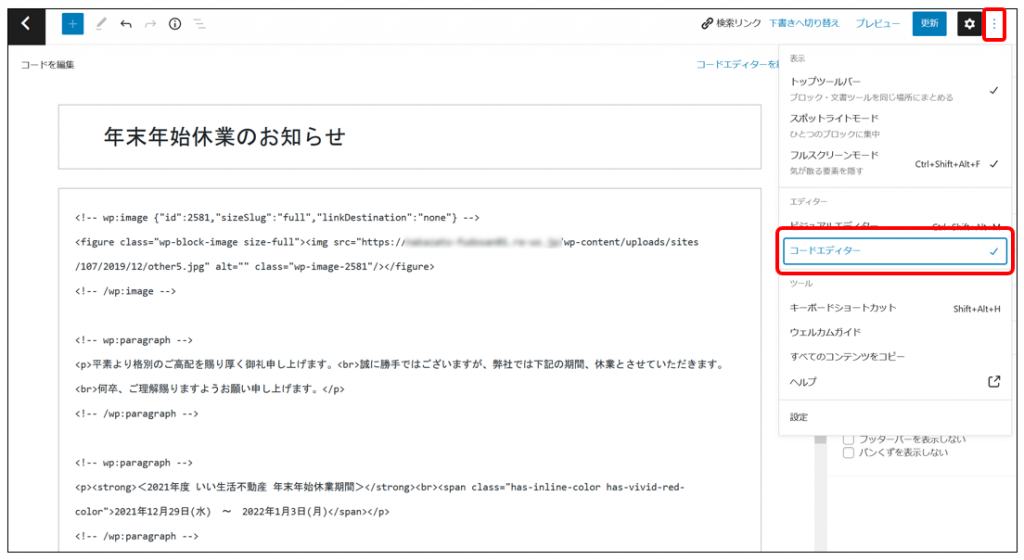Check パンくずを表示しない checkbox

coord(849,453)
